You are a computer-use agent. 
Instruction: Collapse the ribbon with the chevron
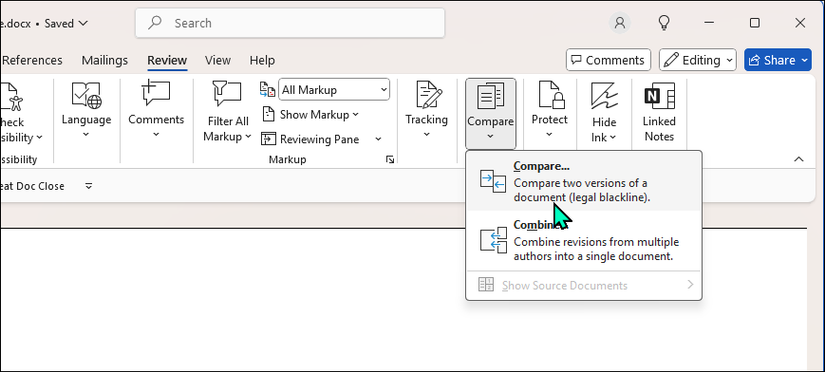point(799,159)
